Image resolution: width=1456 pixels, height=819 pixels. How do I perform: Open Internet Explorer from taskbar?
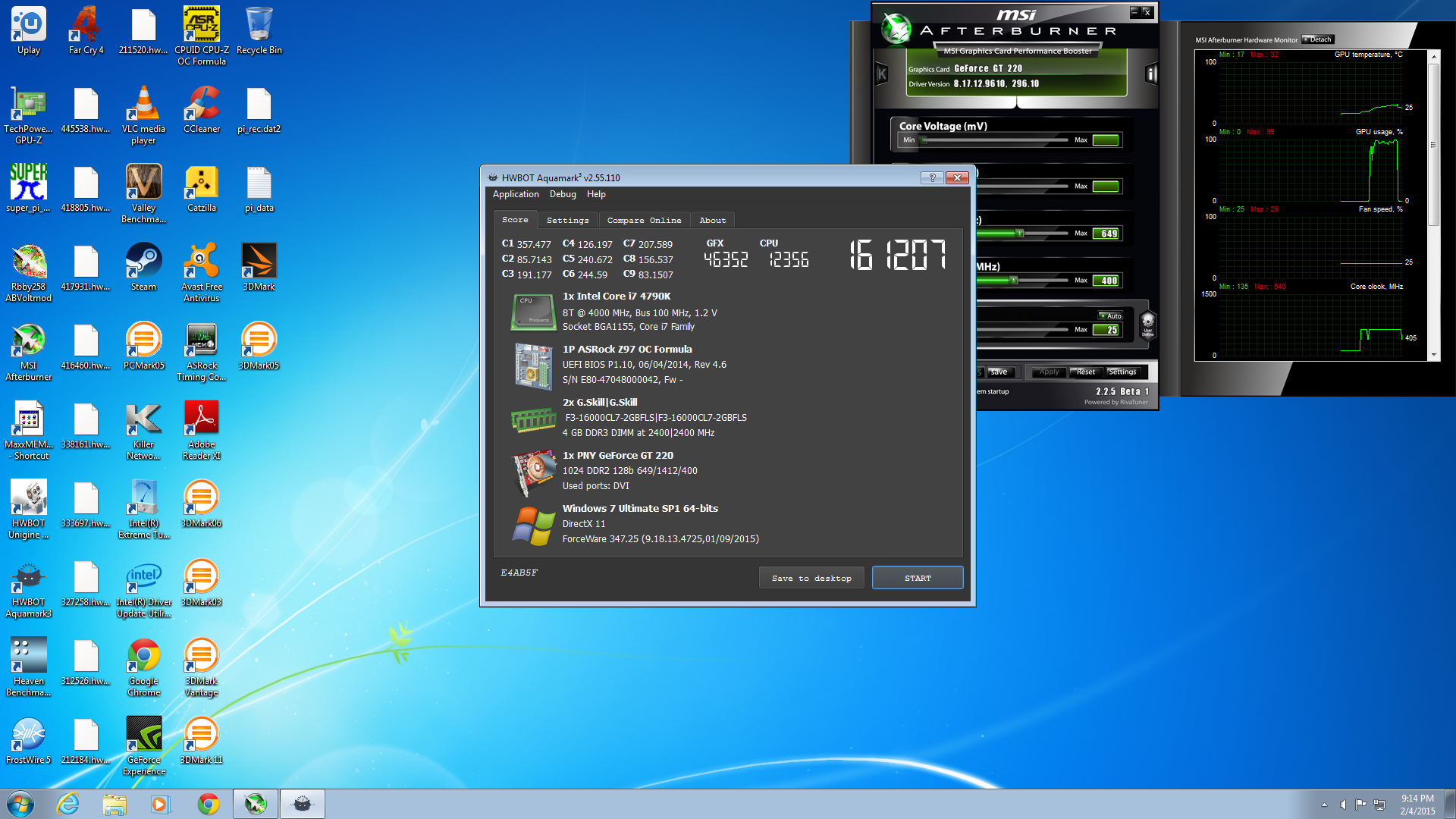[68, 804]
